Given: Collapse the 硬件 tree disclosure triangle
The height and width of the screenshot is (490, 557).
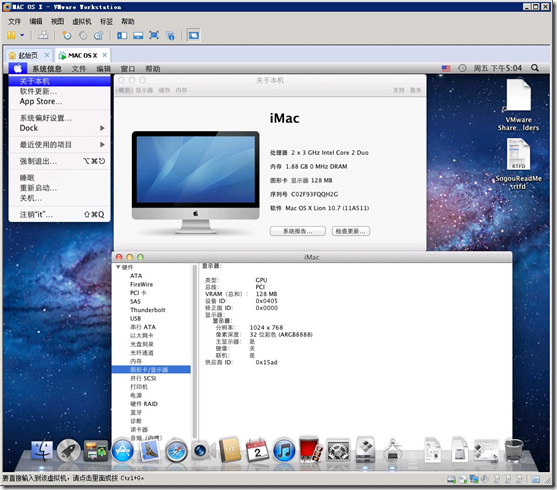Looking at the screenshot, I should pos(118,267).
